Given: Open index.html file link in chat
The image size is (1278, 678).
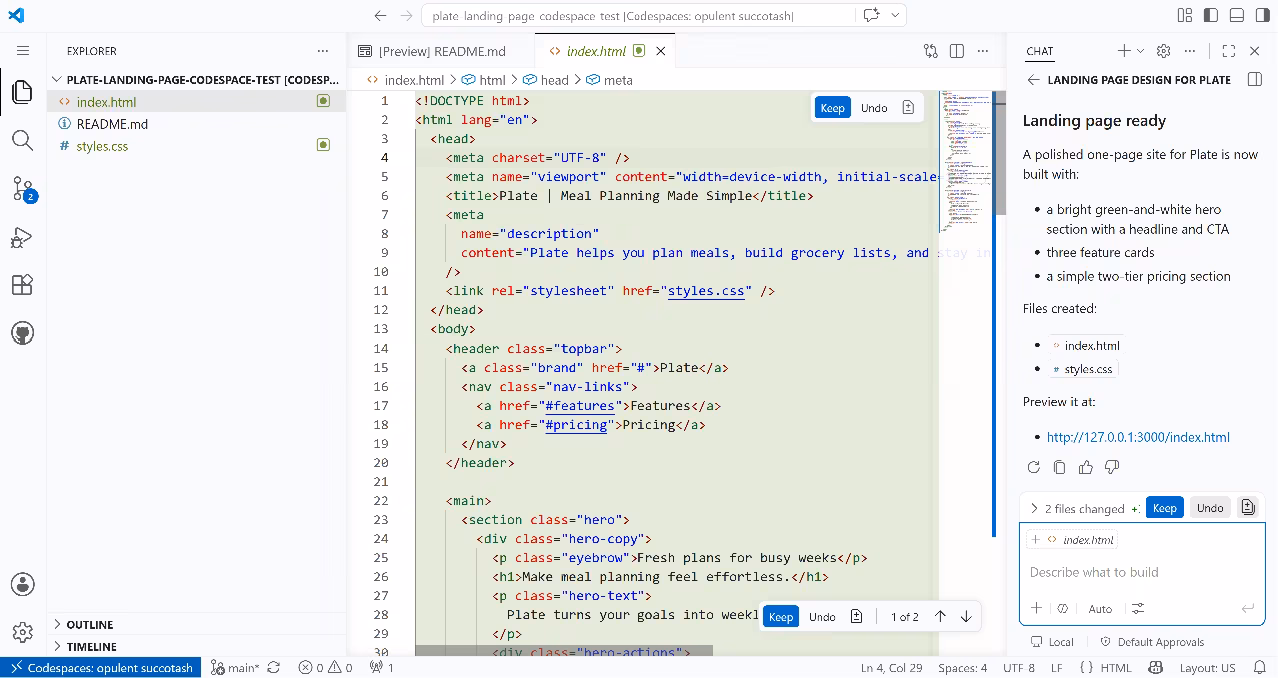Looking at the screenshot, I should click(x=1084, y=346).
